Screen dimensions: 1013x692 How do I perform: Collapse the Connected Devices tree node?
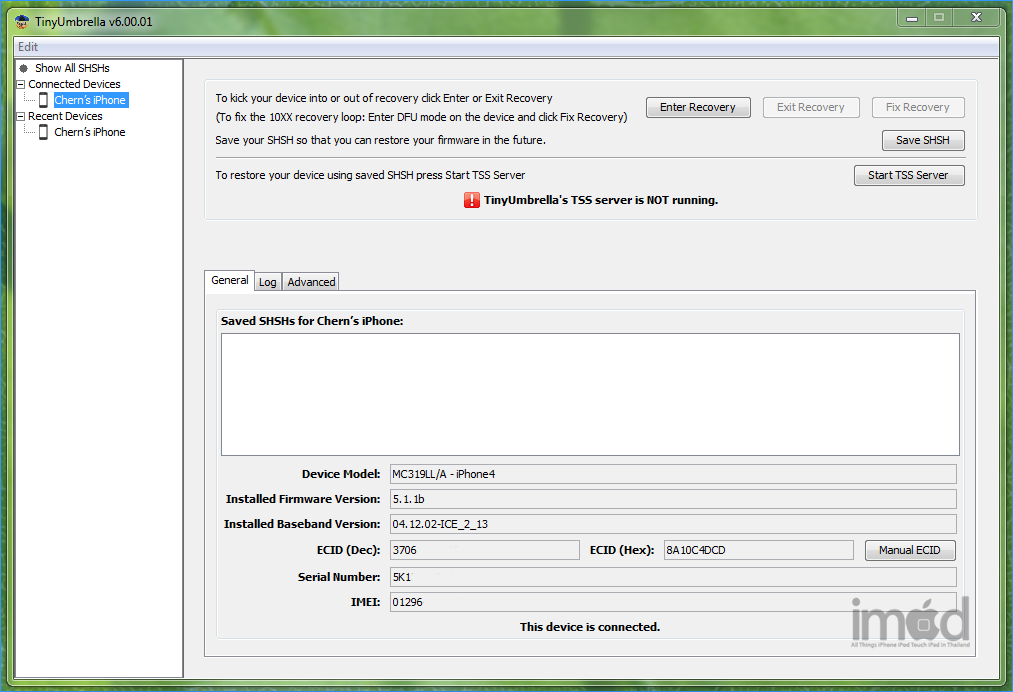[x=21, y=85]
